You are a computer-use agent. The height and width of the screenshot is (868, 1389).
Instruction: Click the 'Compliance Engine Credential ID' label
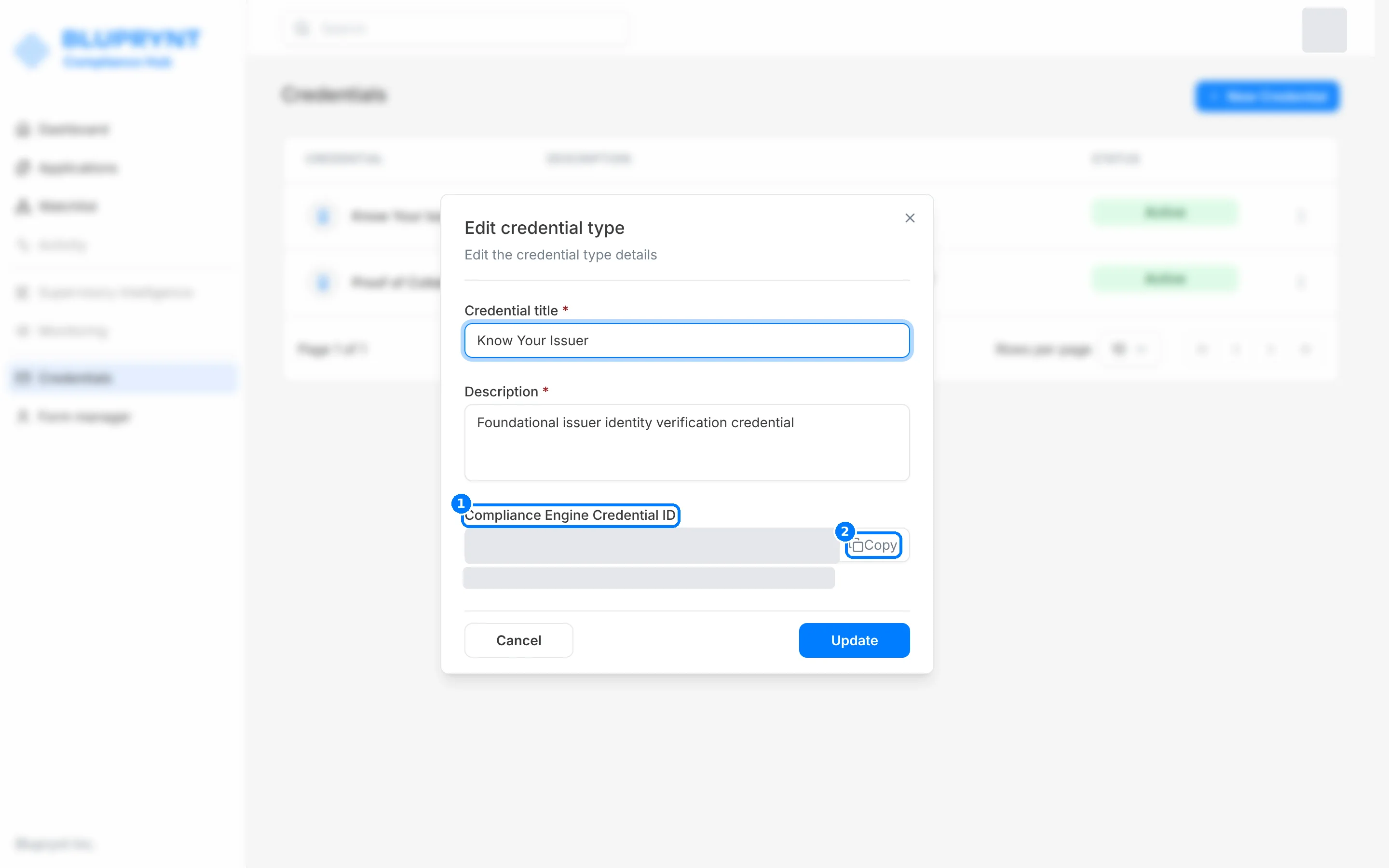pos(571,515)
